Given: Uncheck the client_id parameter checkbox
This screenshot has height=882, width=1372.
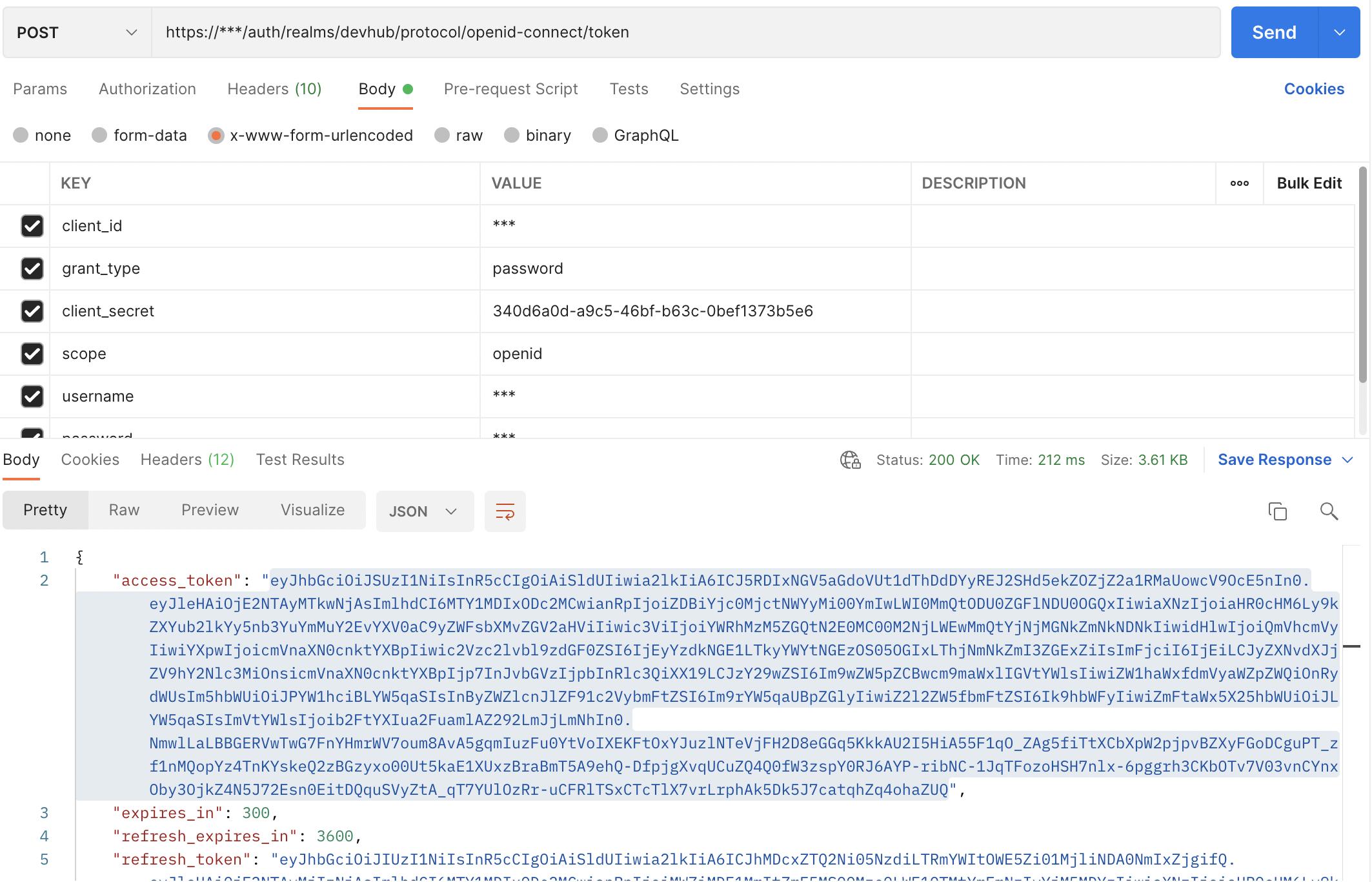Looking at the screenshot, I should (32, 226).
